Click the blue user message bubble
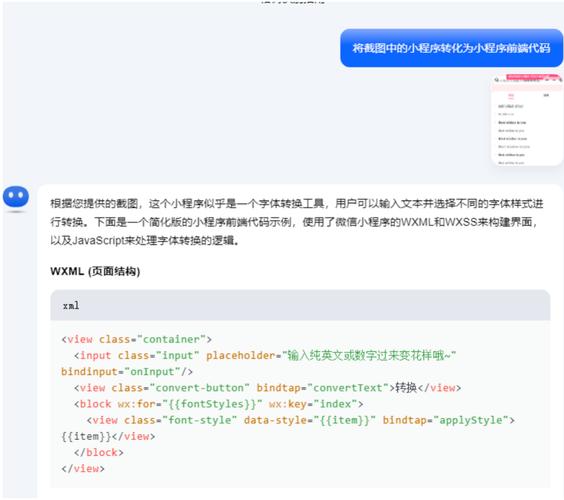564x500 pixels. click(451, 48)
